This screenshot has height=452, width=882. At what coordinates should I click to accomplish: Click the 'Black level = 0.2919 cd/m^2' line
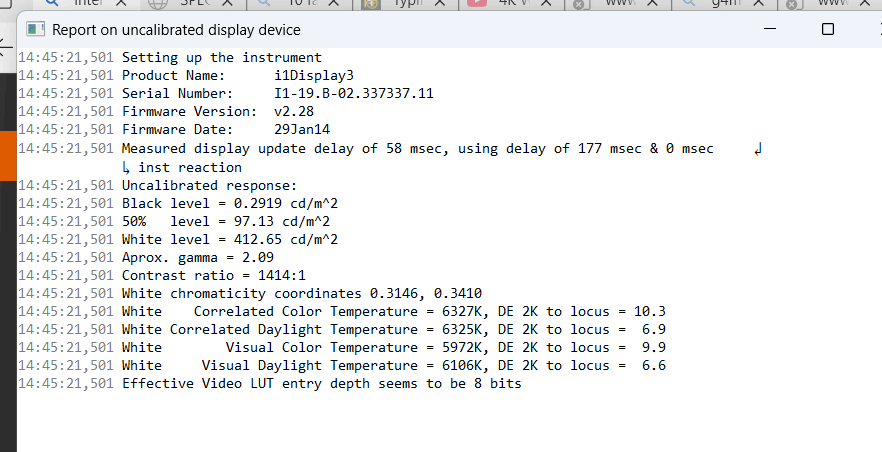point(230,204)
